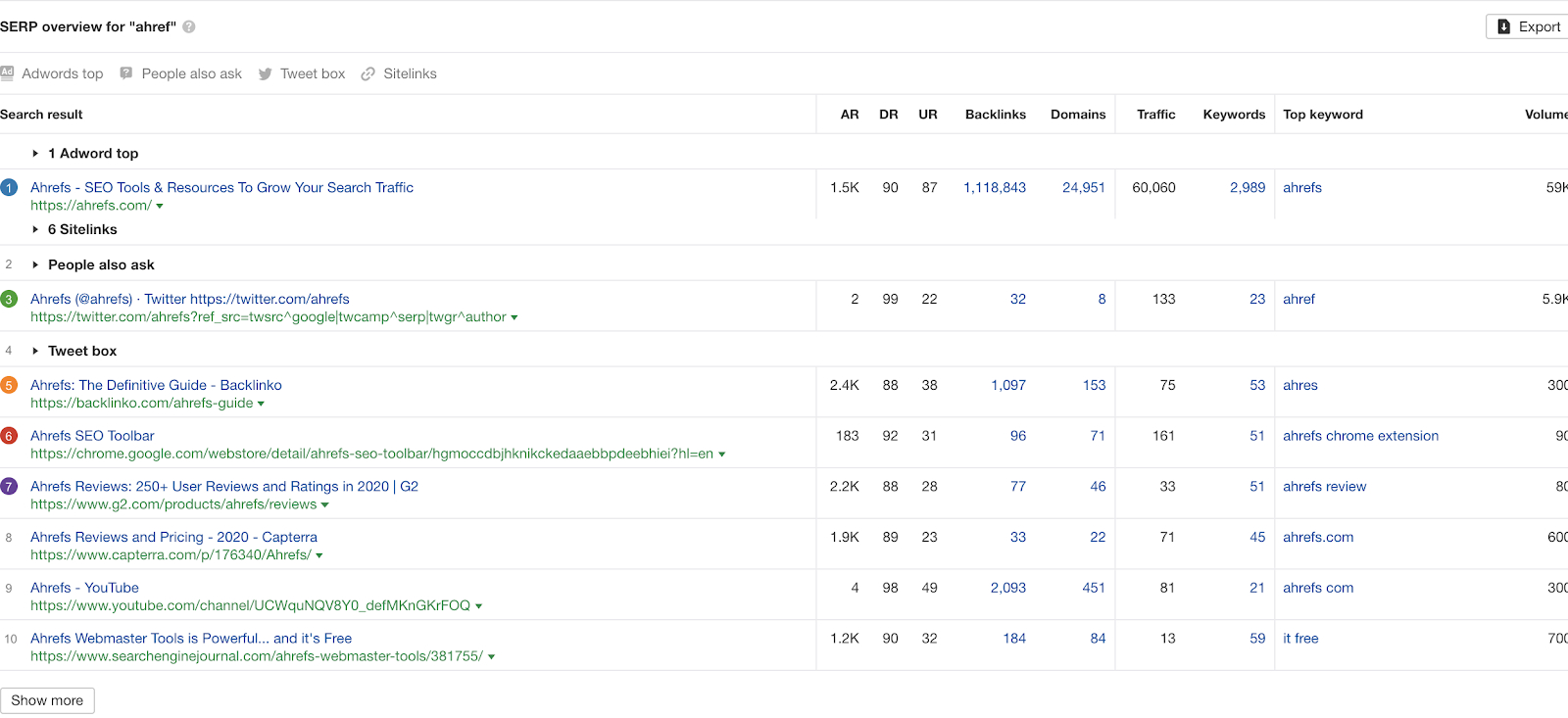Export the SERP overview data
The height and width of the screenshot is (718, 1568).
(x=1528, y=26)
